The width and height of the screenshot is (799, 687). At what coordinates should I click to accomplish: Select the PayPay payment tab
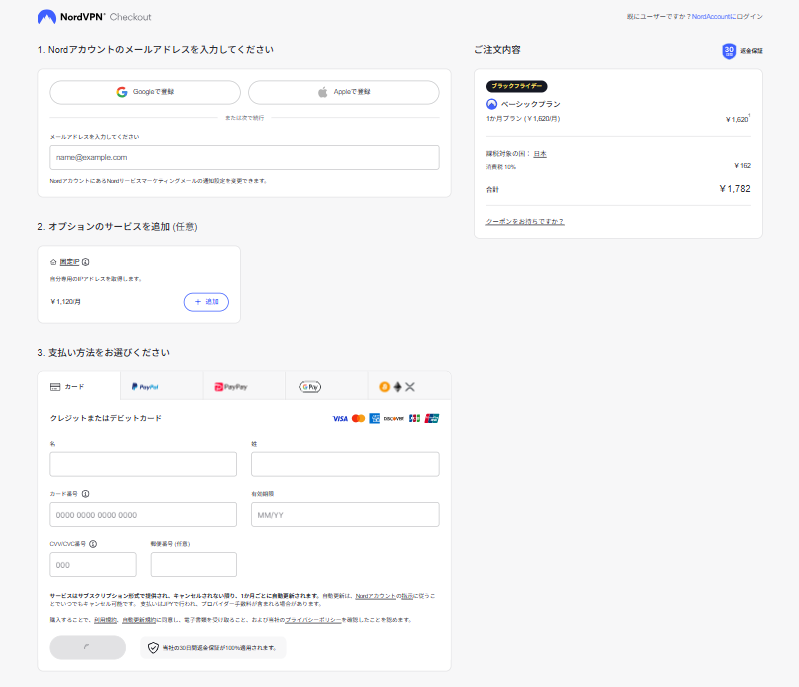pyautogui.click(x=244, y=387)
